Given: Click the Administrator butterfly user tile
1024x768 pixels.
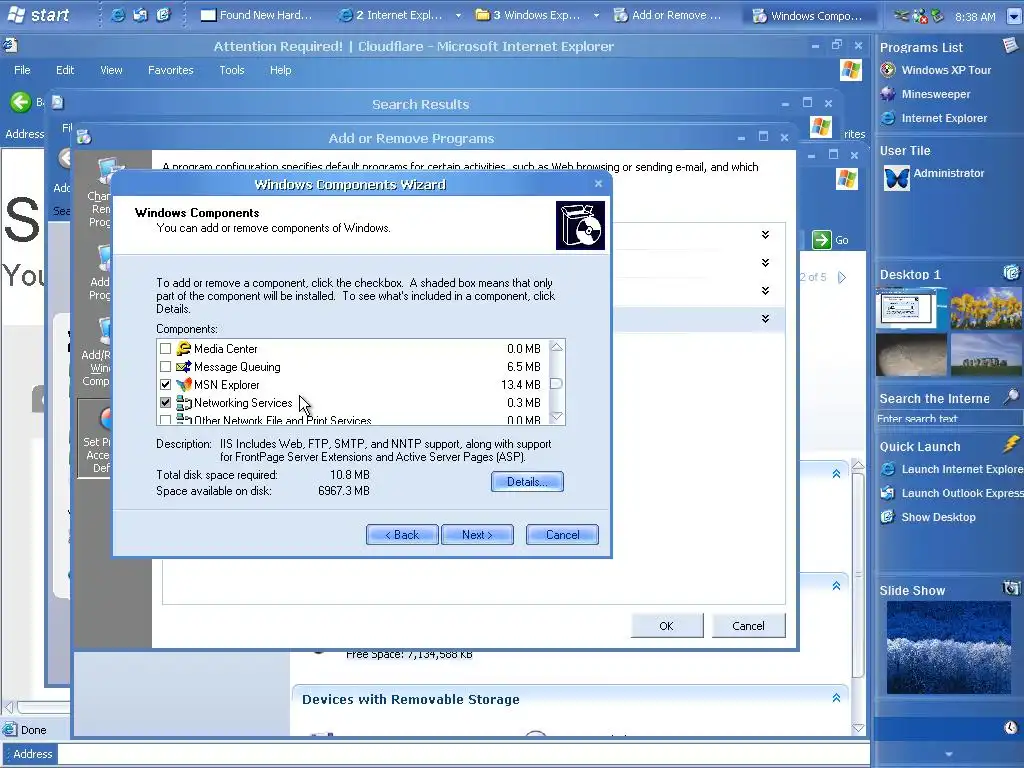Looking at the screenshot, I should coord(896,178).
